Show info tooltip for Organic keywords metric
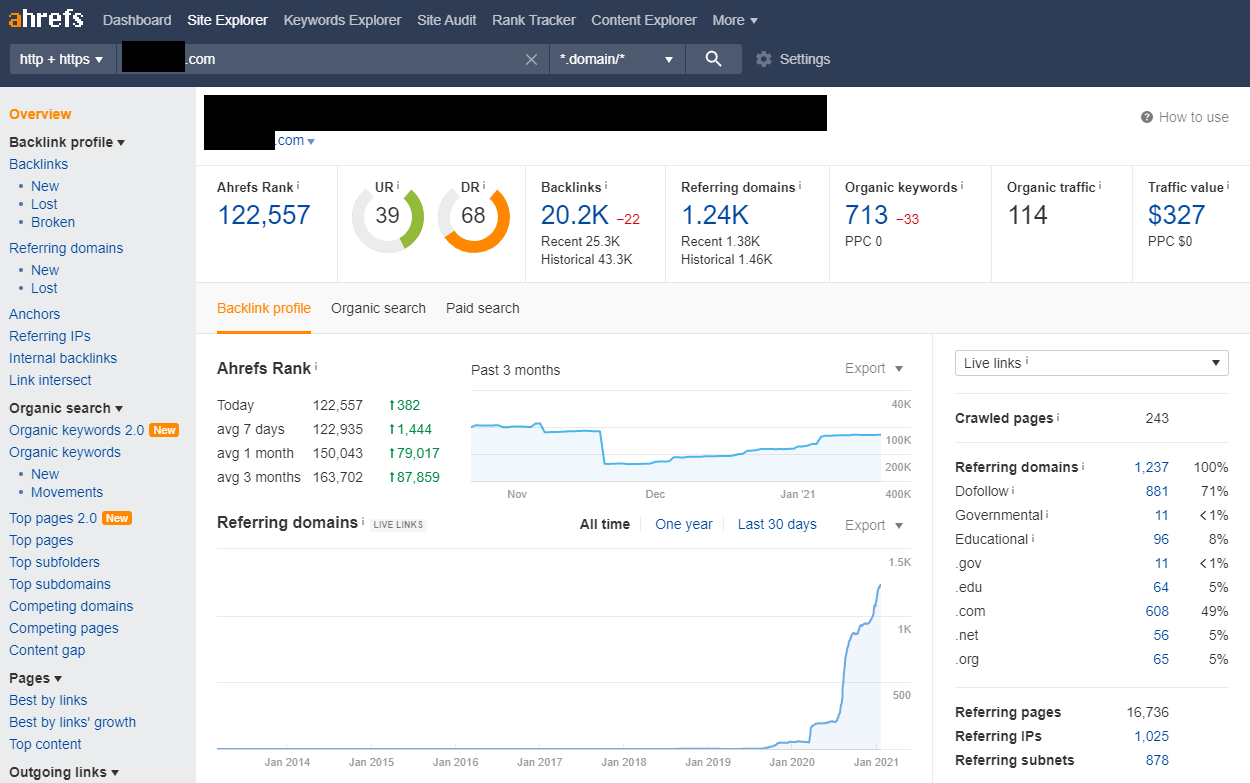The width and height of the screenshot is (1250, 783). click(x=962, y=186)
